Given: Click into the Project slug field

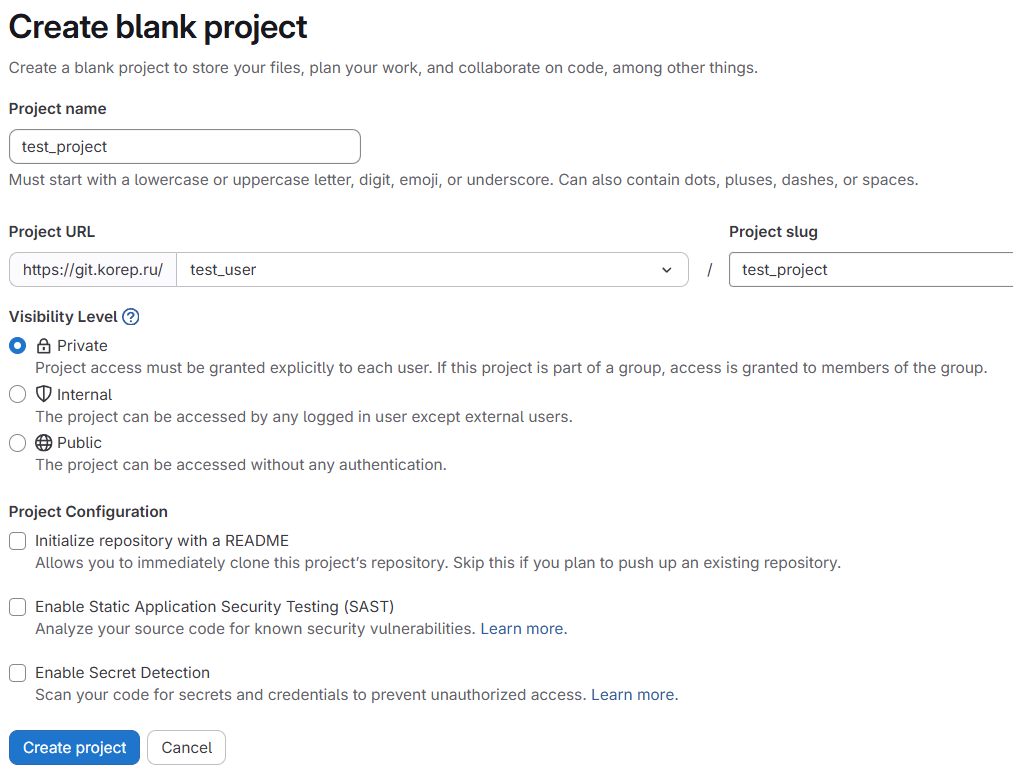Looking at the screenshot, I should point(870,270).
